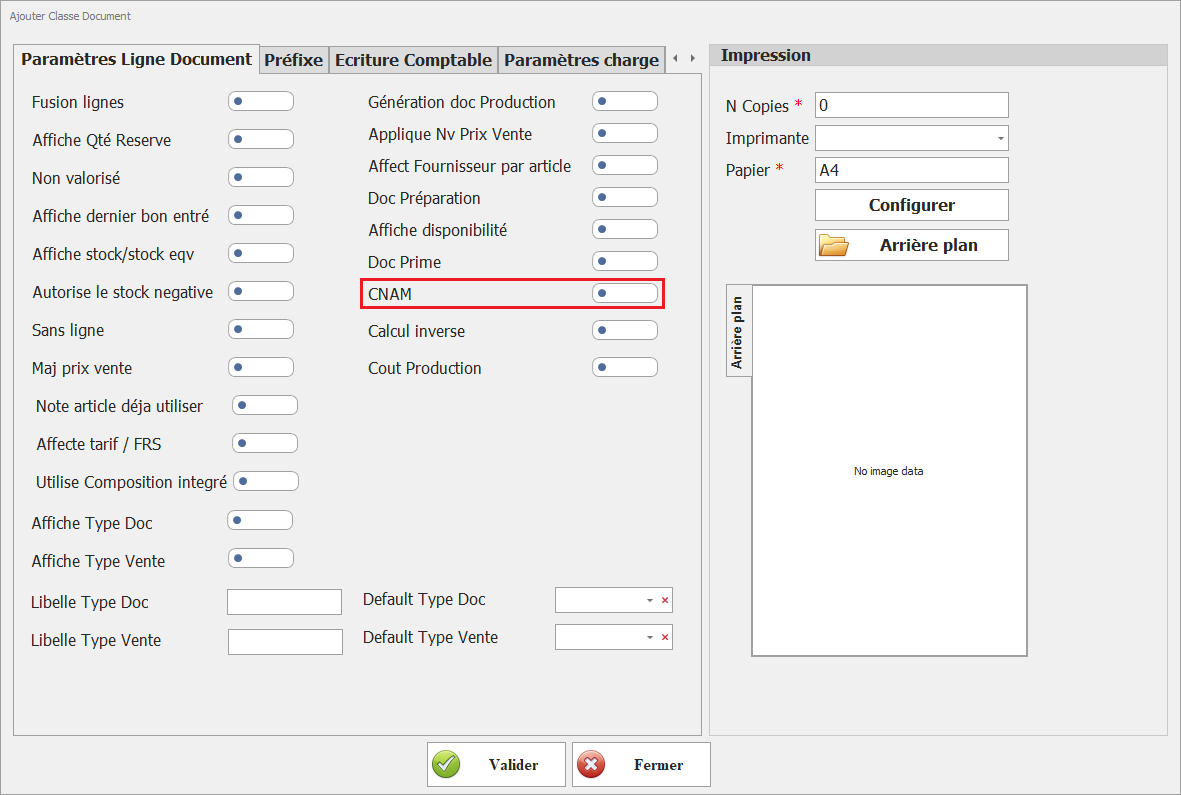
Task: Toggle Utilise Composition integré switch
Action: tap(266, 481)
